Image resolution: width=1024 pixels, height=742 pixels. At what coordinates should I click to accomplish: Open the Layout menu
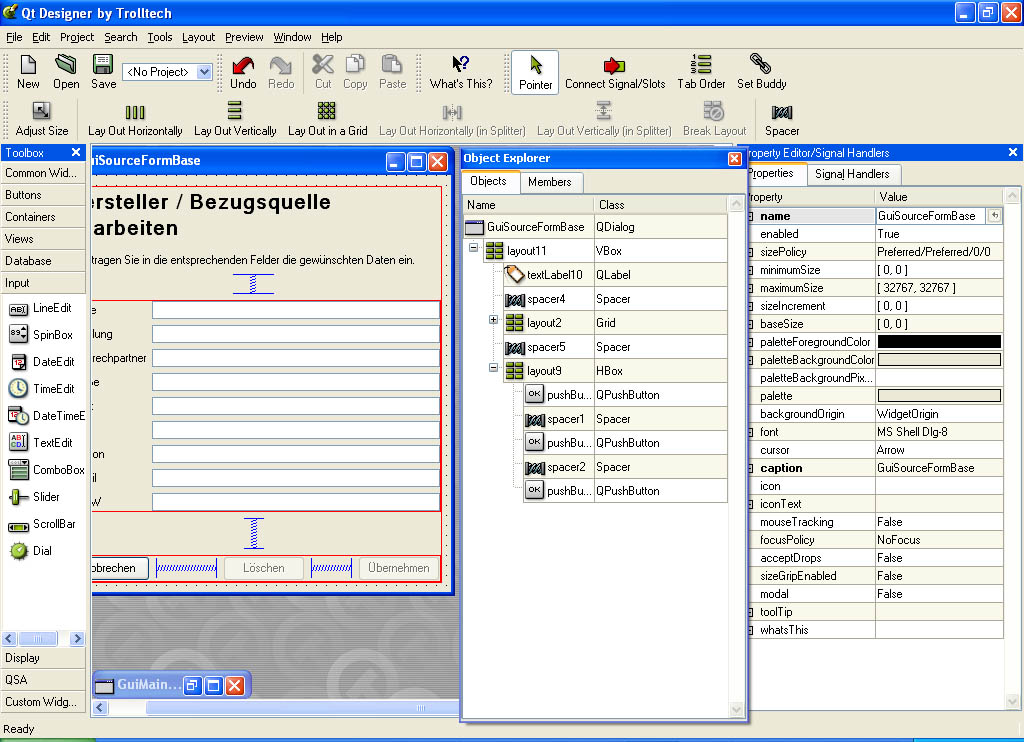click(198, 37)
